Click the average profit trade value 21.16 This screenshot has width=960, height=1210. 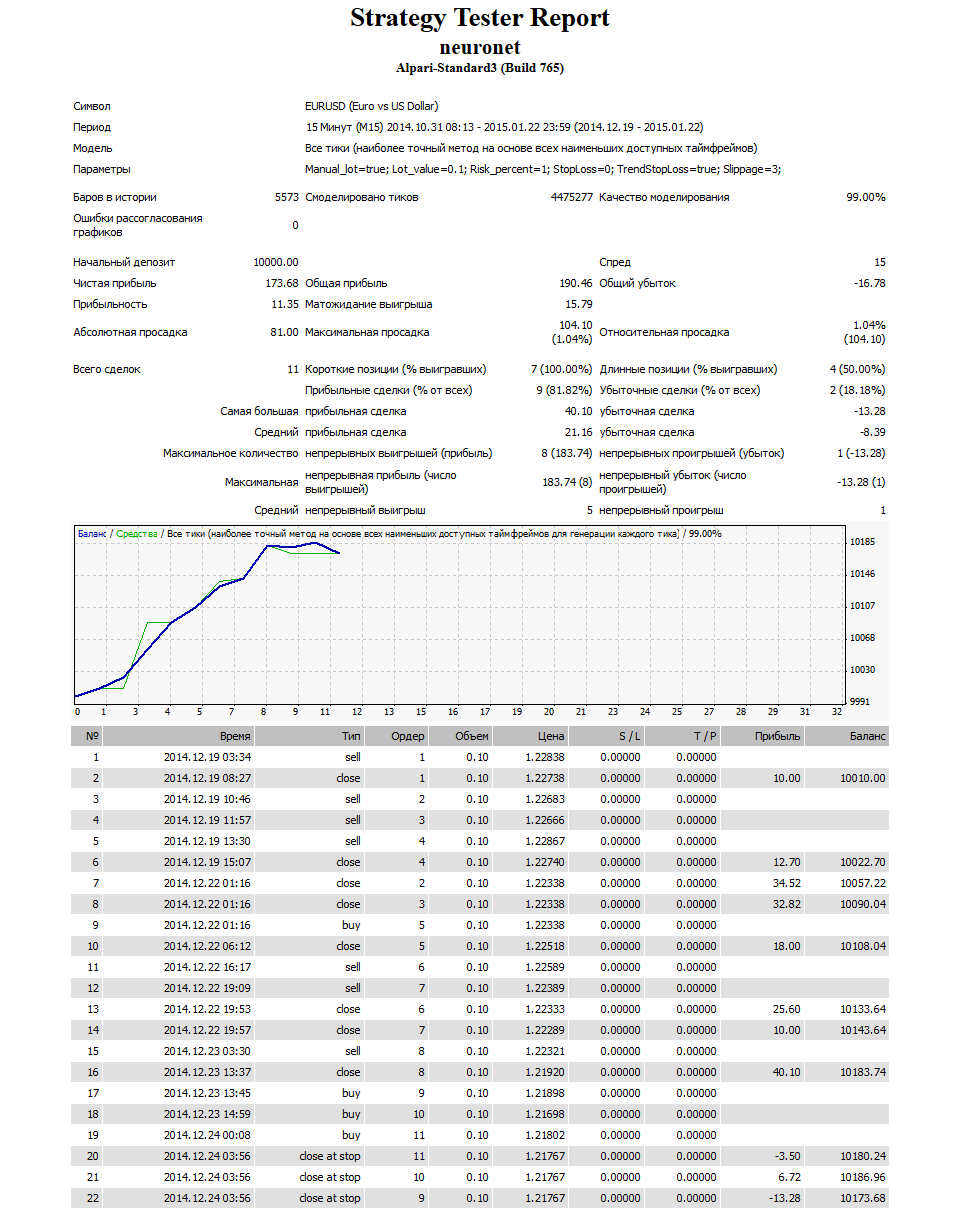579,432
